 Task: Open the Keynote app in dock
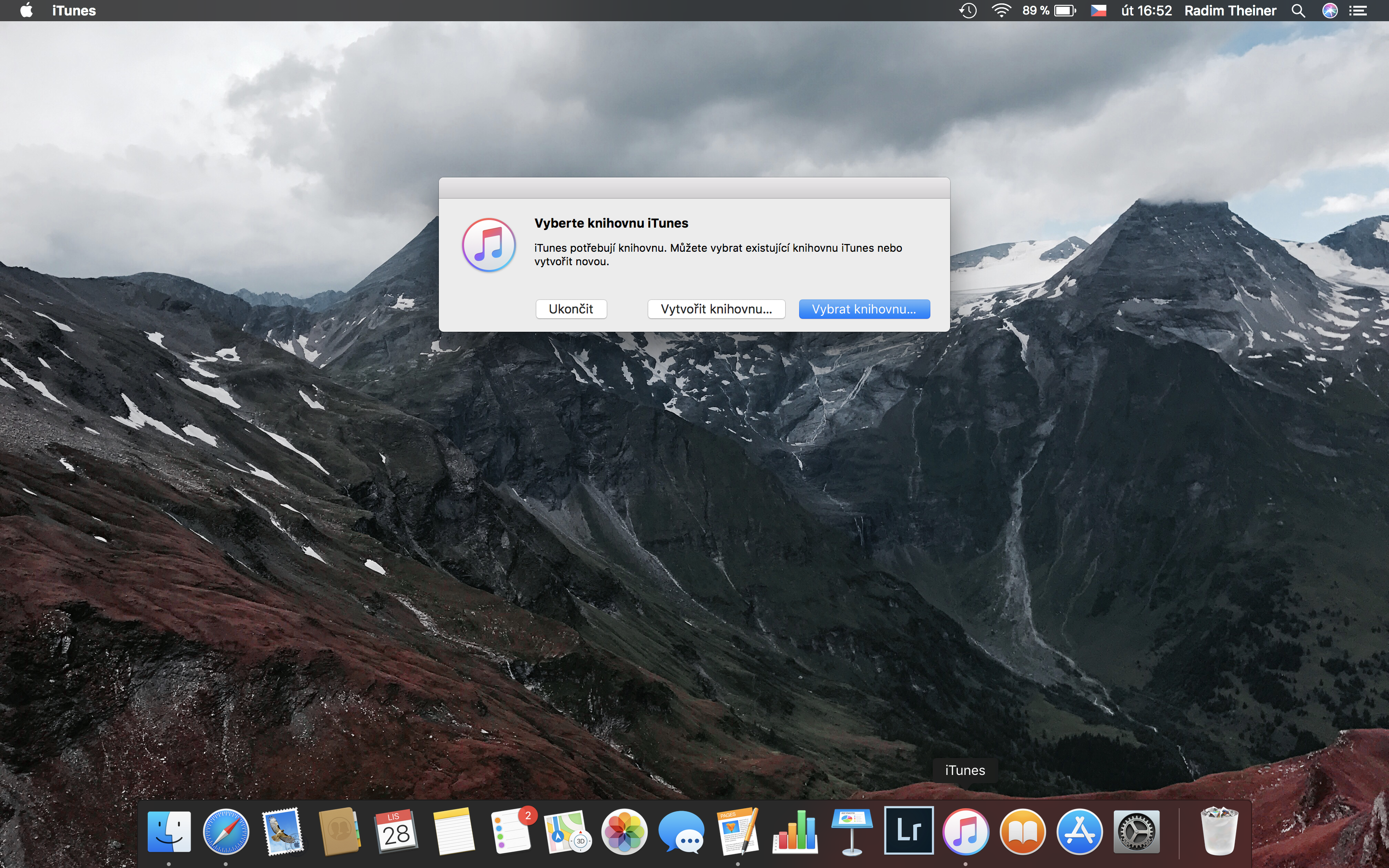click(852, 831)
